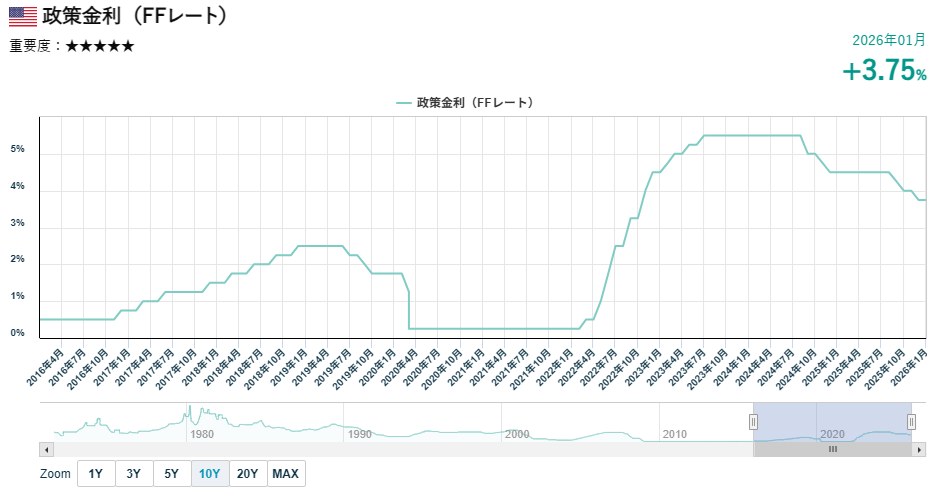Click the Zoom label text

click(x=55, y=473)
